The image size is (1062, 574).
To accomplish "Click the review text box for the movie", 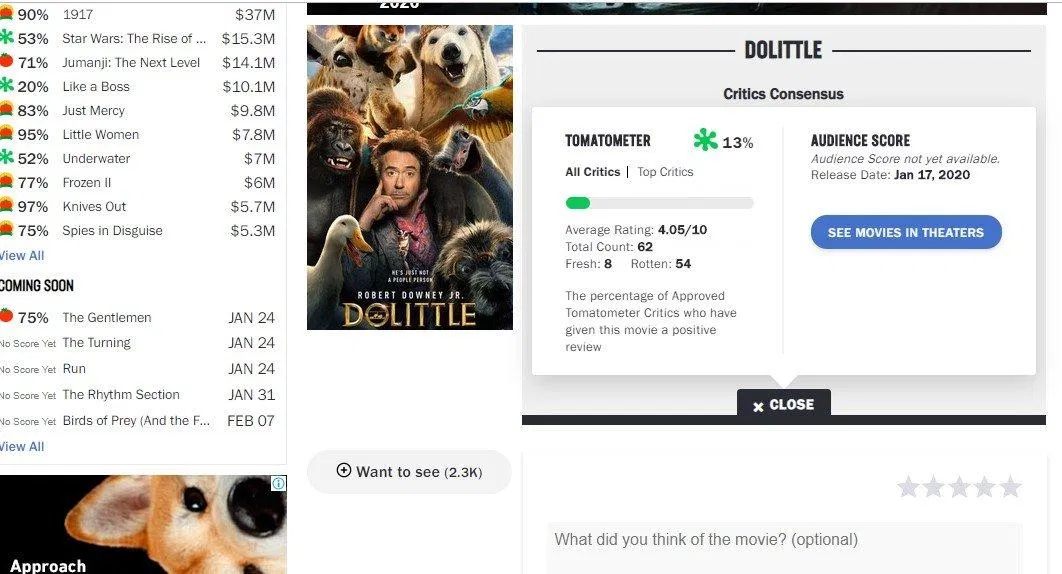I will (x=784, y=548).
